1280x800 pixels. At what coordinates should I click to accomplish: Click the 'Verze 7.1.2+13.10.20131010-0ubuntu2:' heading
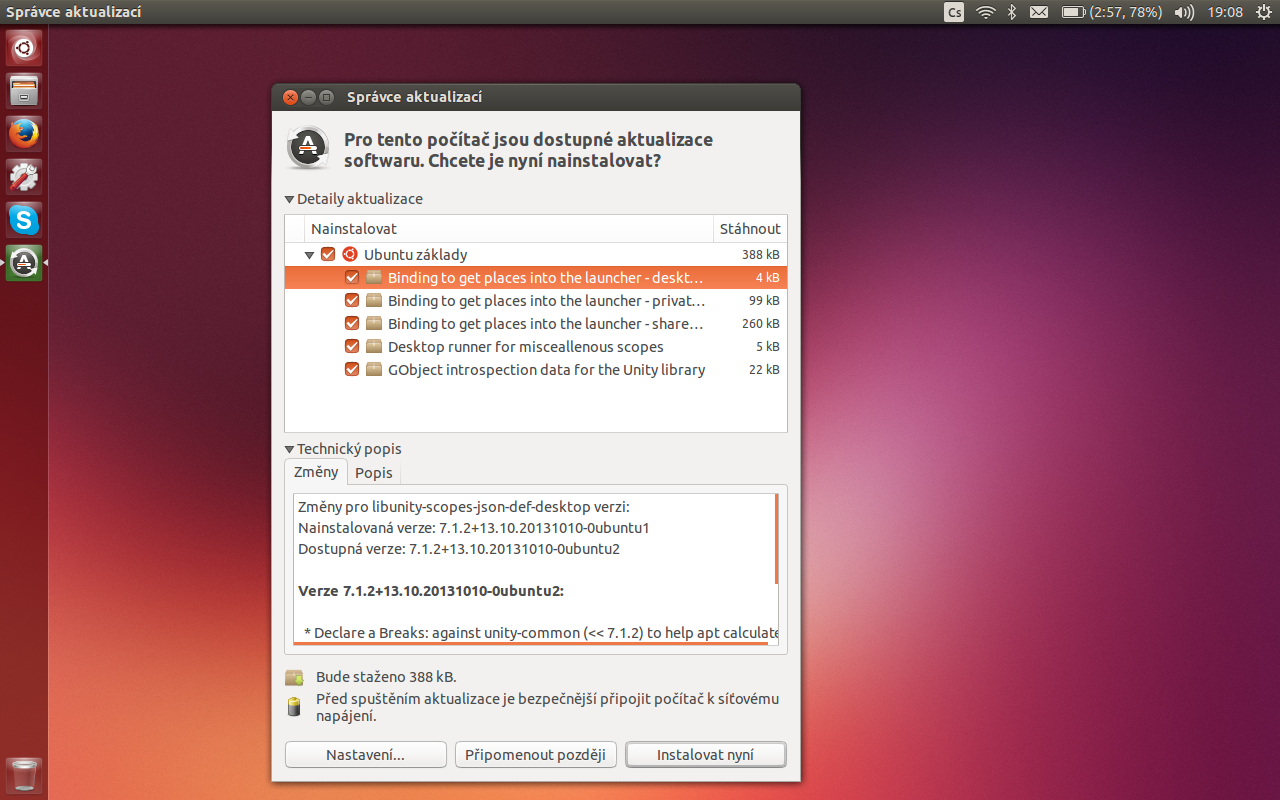click(431, 591)
